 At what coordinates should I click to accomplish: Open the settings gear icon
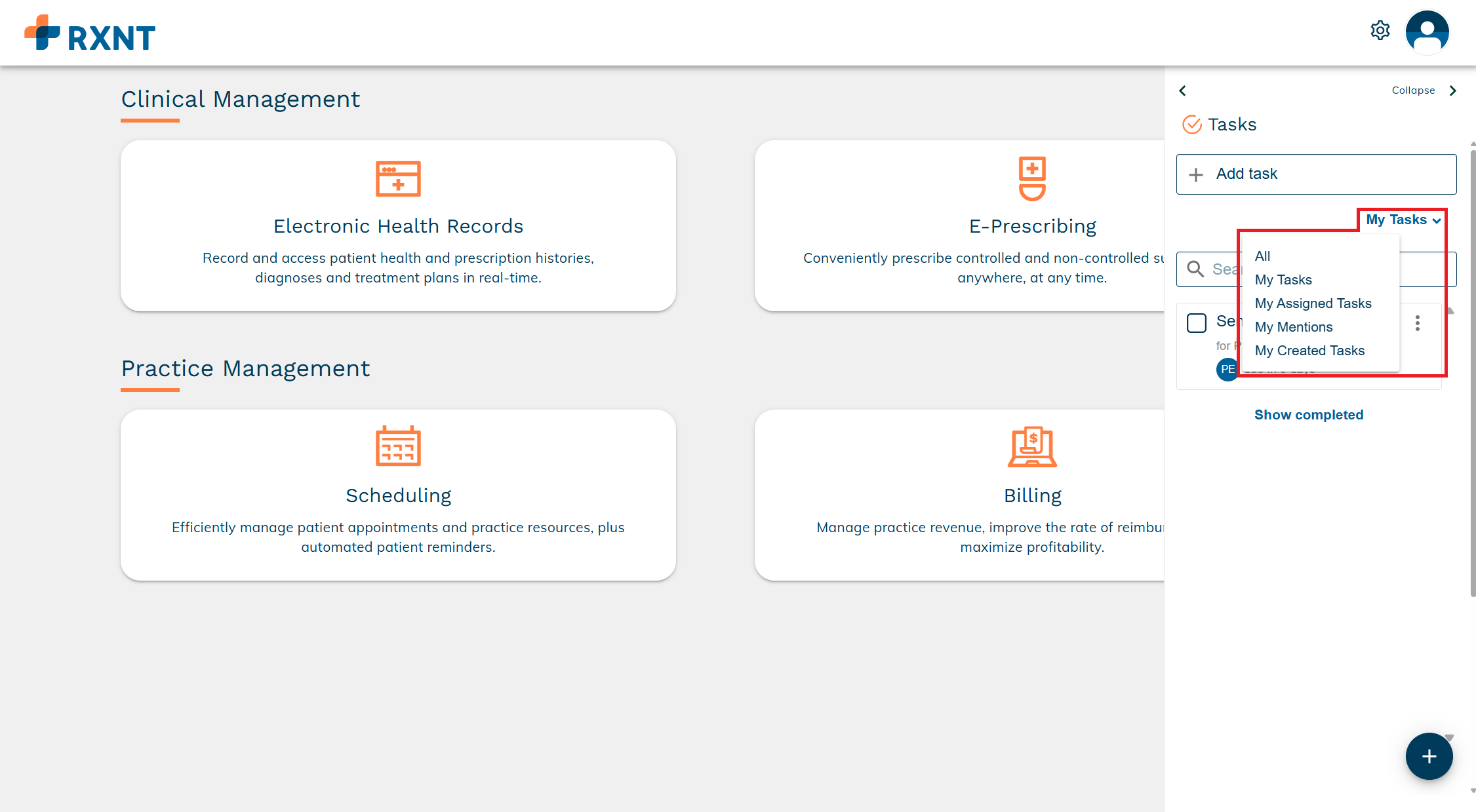point(1380,30)
